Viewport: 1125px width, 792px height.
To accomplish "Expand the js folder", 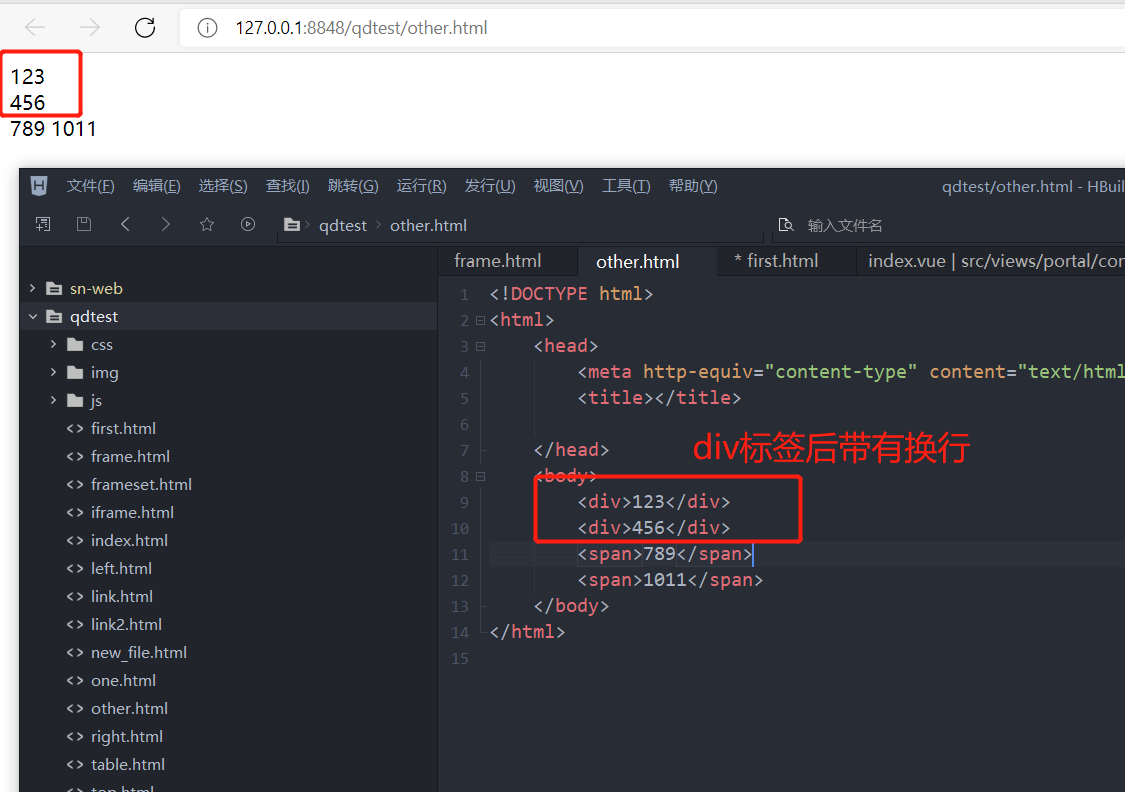I will tap(53, 400).
